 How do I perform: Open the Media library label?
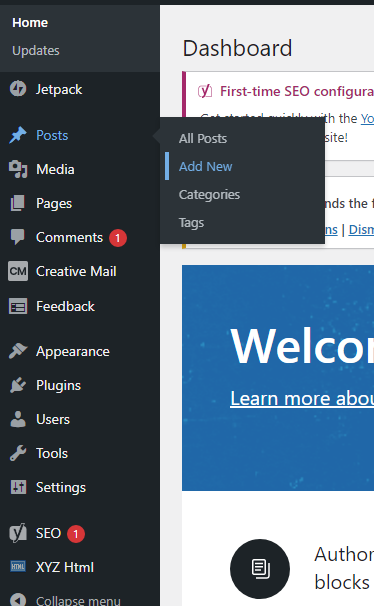pos(55,169)
